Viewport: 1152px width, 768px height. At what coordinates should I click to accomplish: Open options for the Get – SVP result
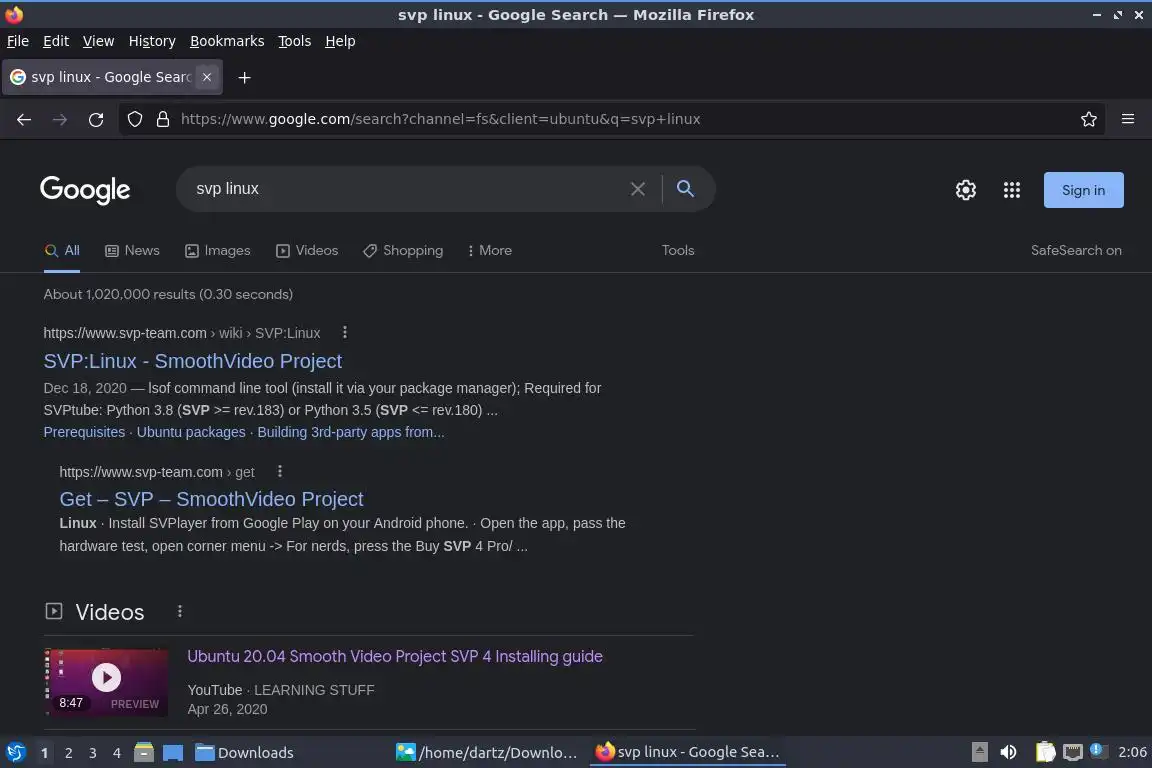(280, 471)
